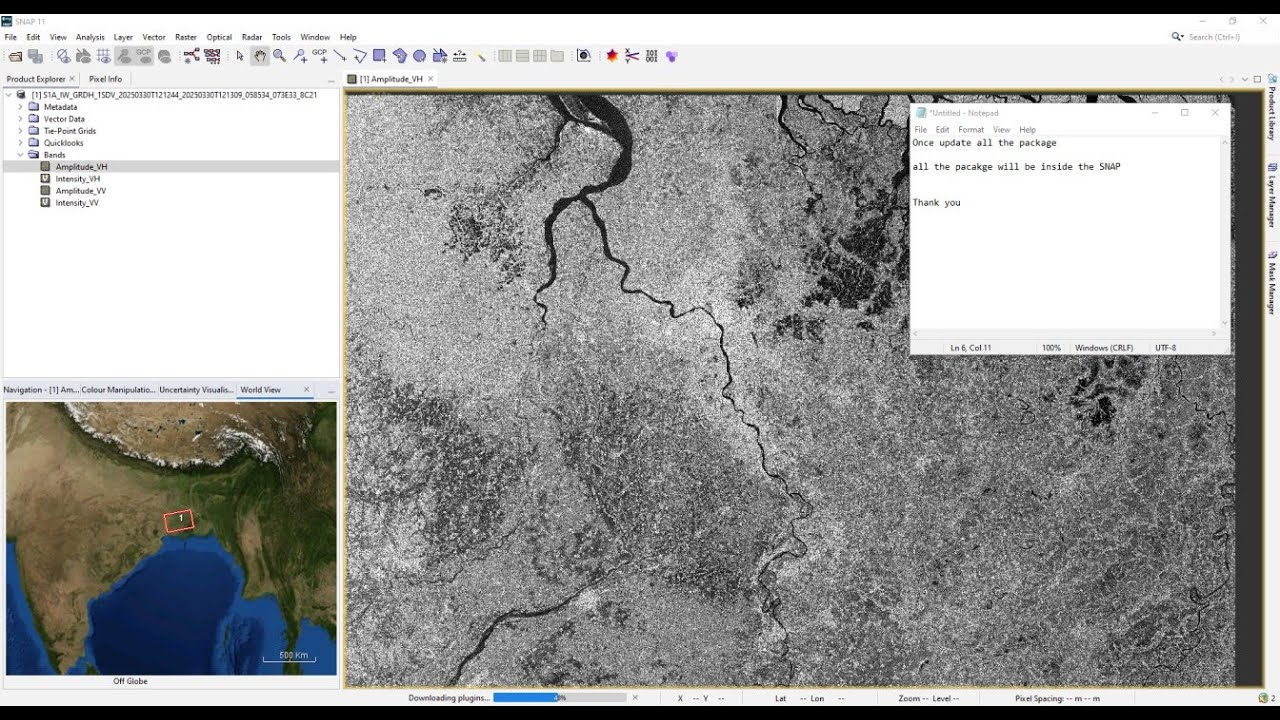Click the red footprint on world map
The image size is (1280, 720).
point(179,520)
